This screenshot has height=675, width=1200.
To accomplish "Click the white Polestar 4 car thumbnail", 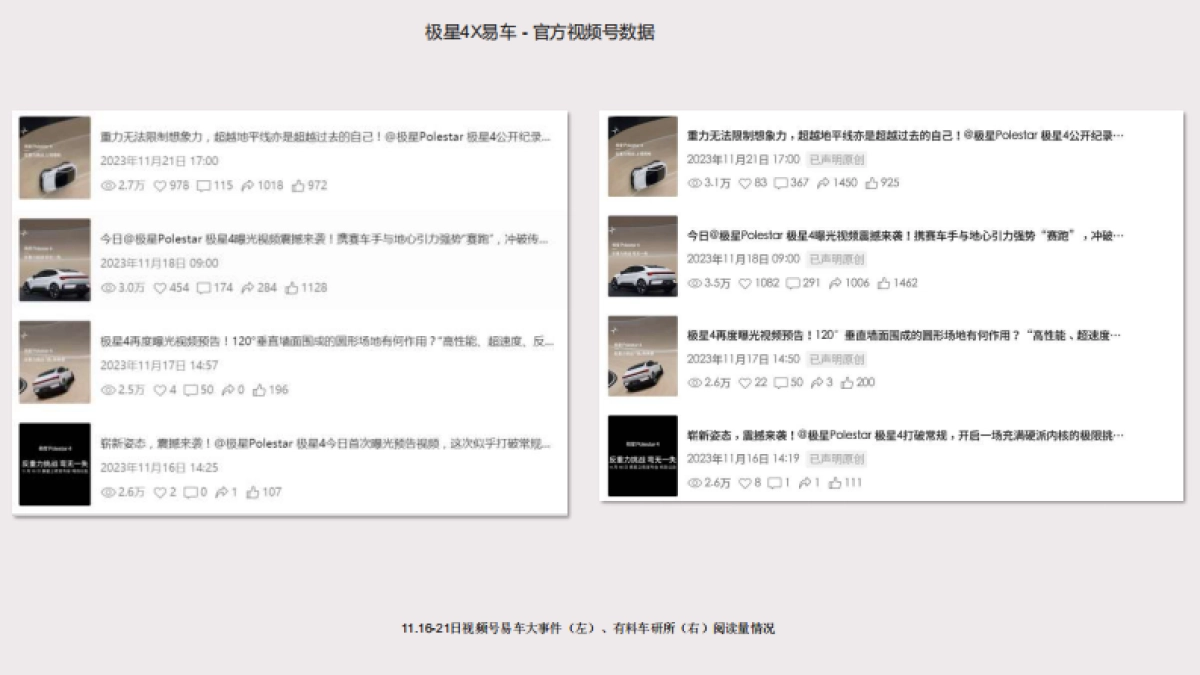I will [54, 257].
